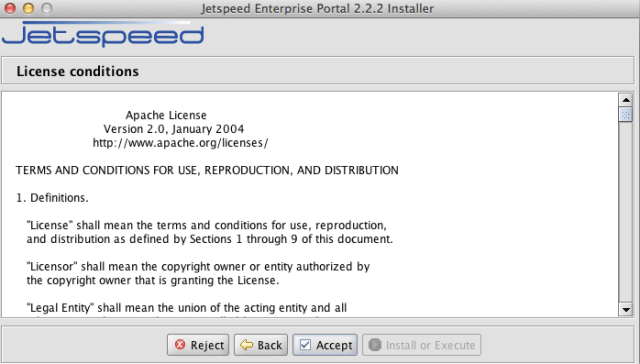
Task: Click the TERMS AND CONDITIONS line
Action: [x=207, y=170]
